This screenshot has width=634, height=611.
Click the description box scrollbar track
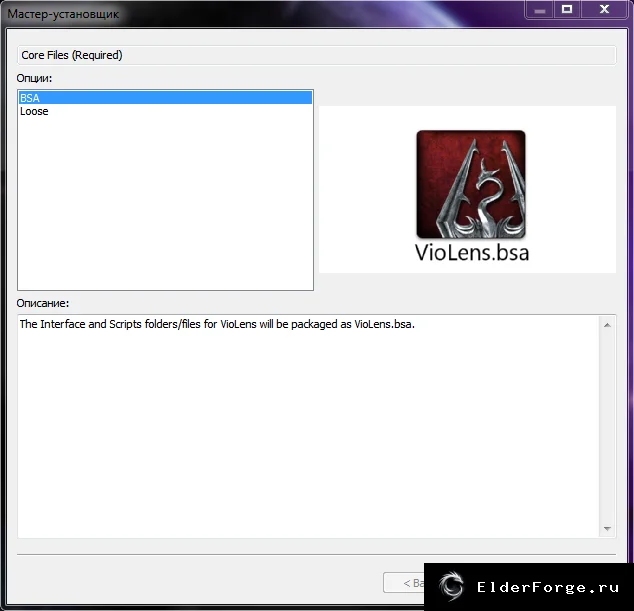click(607, 427)
